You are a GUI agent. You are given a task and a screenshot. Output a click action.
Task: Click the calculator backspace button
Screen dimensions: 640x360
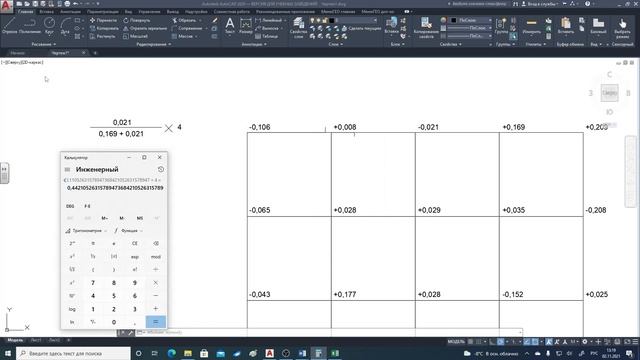pyautogui.click(x=156, y=243)
